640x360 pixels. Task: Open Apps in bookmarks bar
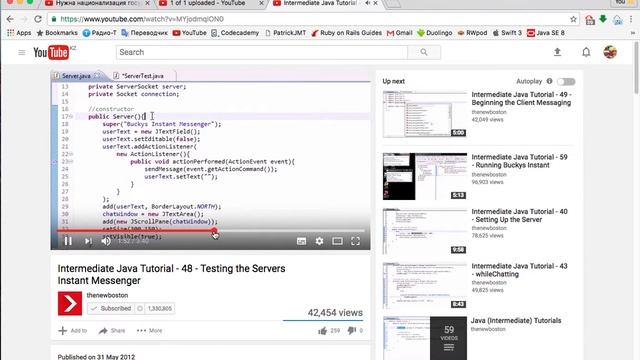click(x=19, y=33)
